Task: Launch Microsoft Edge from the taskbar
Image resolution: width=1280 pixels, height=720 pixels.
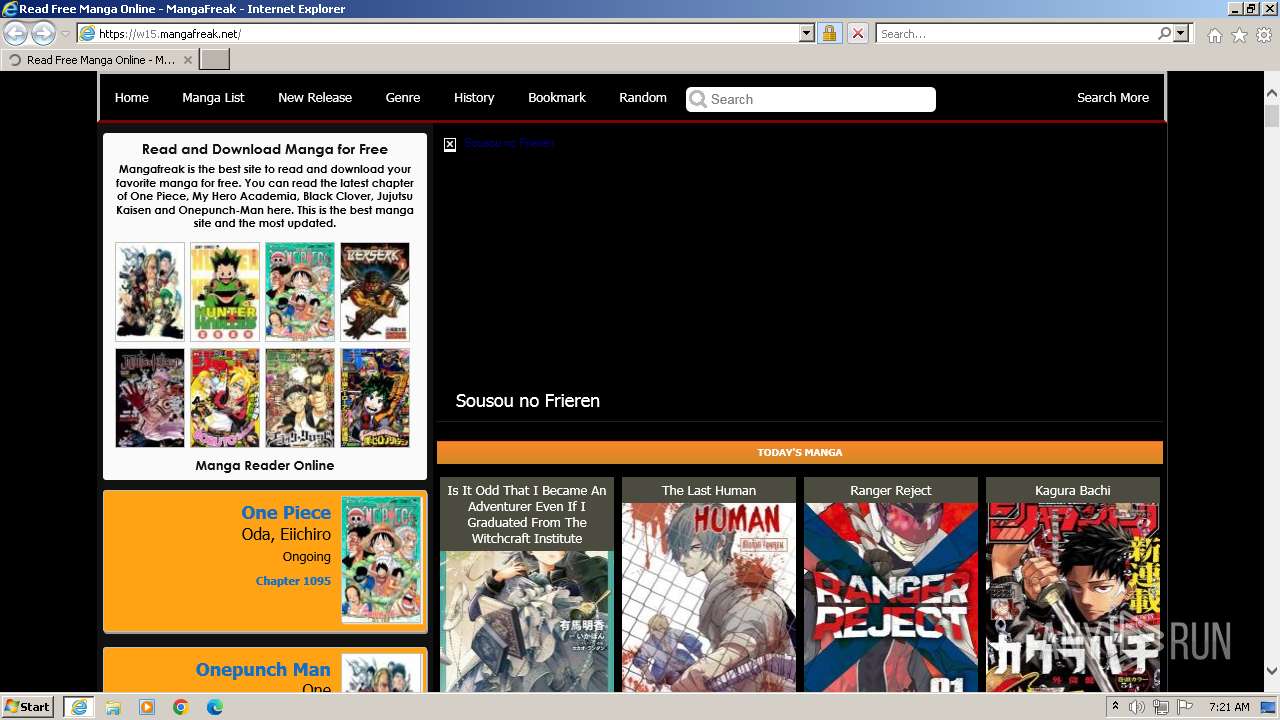Action: (215, 707)
